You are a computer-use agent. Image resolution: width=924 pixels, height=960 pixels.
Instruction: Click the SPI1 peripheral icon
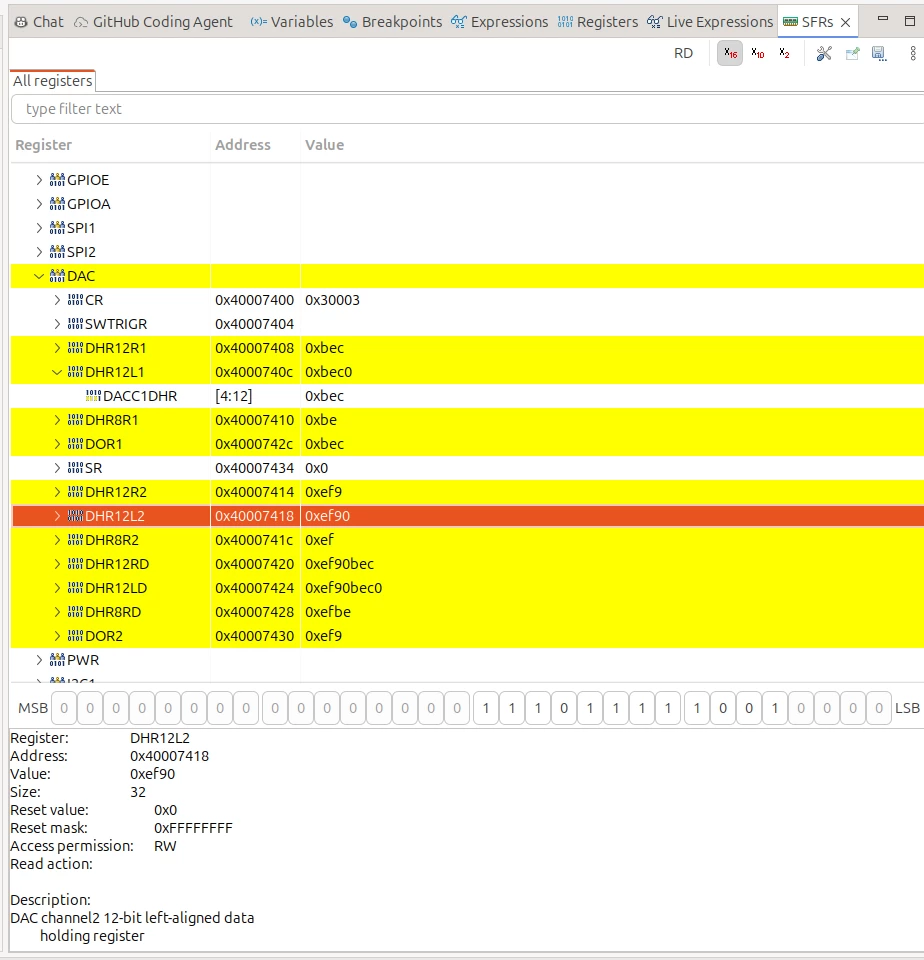click(x=57, y=228)
